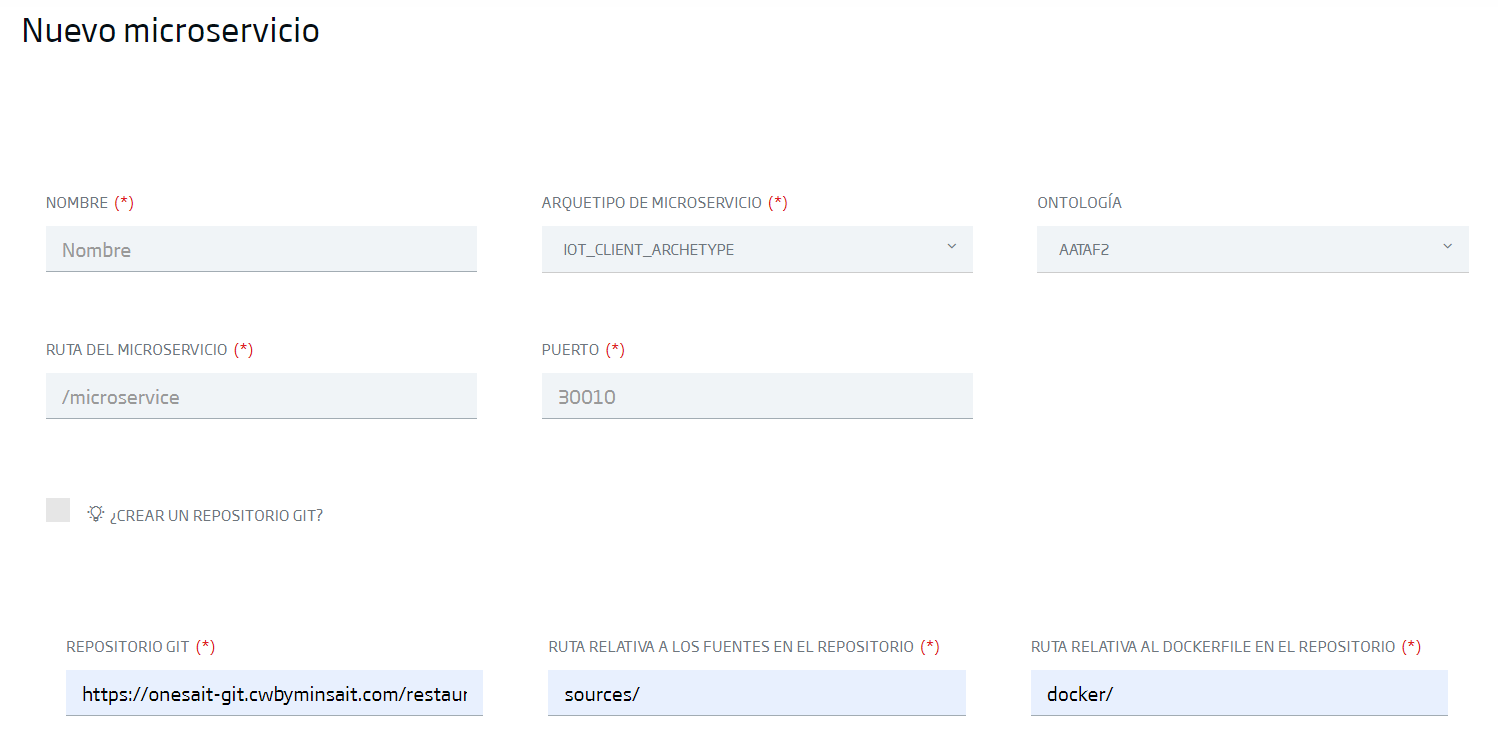Click the docker/ Dockerfile path field
Viewport: 1498px width, 751px height.
(1239, 692)
